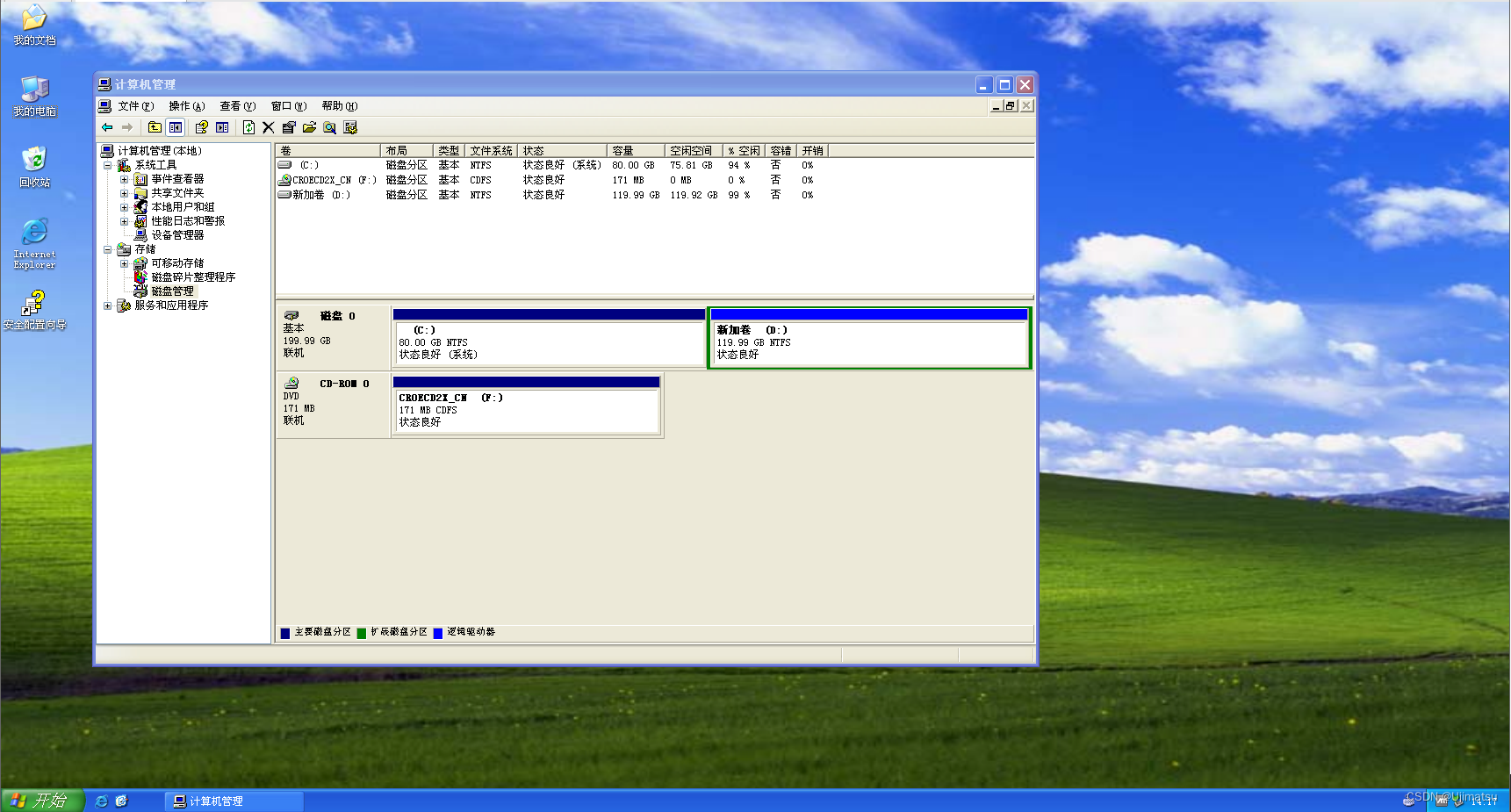
Task: Expand the 可移动存储 node
Action: 124,263
